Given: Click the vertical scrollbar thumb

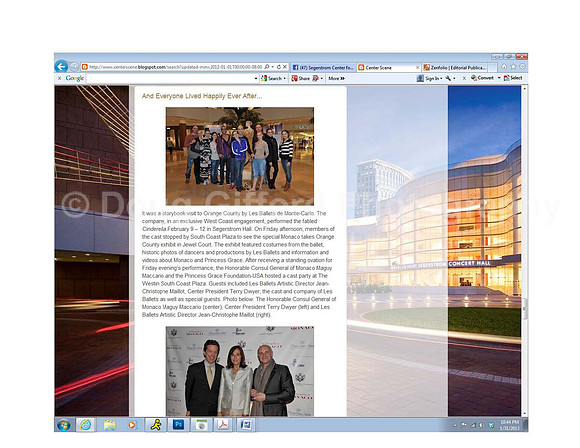Looking at the screenshot, I should click(x=525, y=308).
